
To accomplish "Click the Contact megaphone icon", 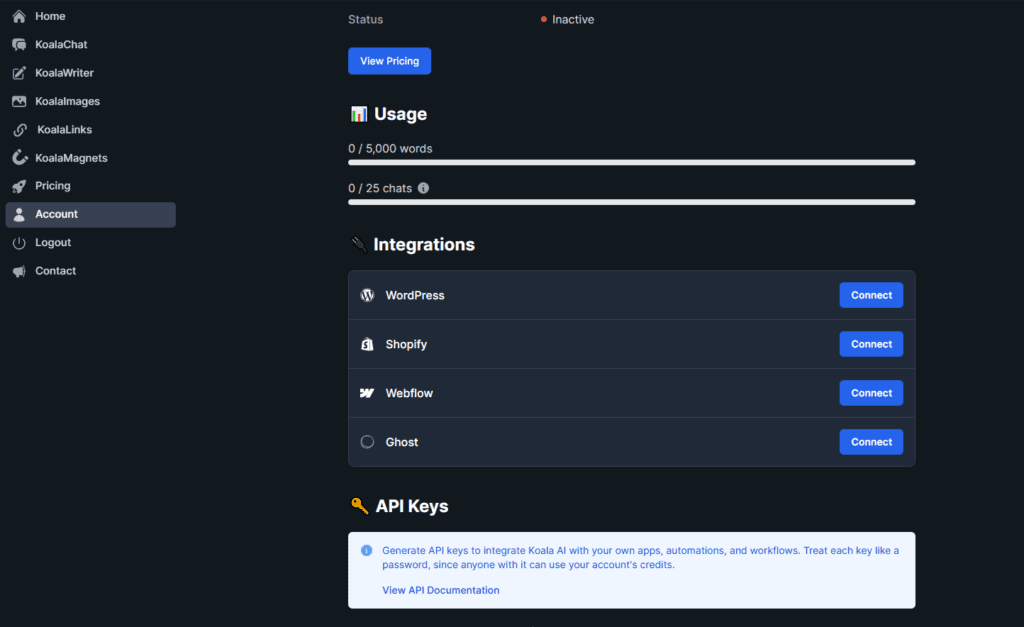I will pos(19,271).
